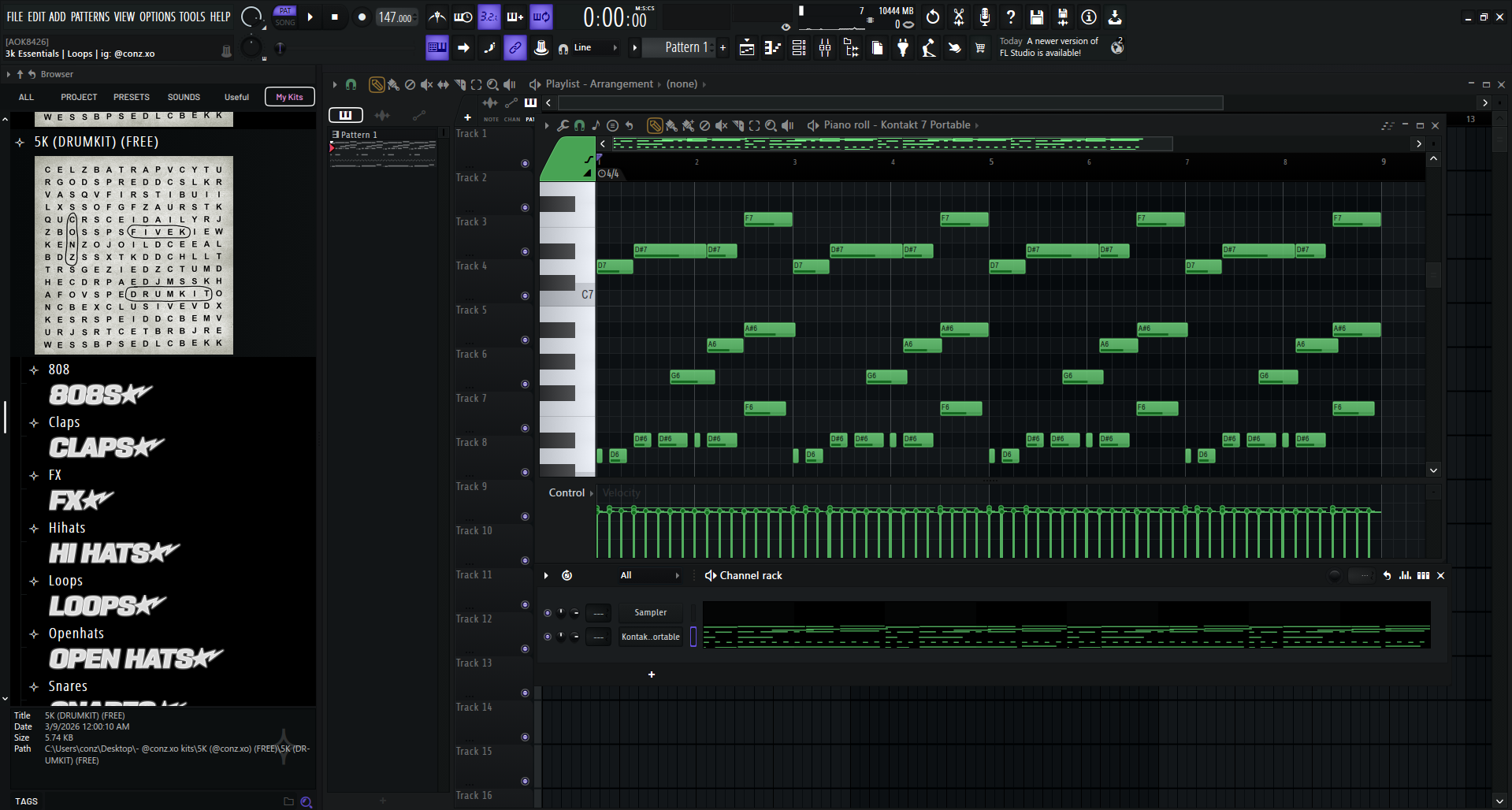Add a new channel with plus button
This screenshot has width=1512, height=810.
[652, 674]
